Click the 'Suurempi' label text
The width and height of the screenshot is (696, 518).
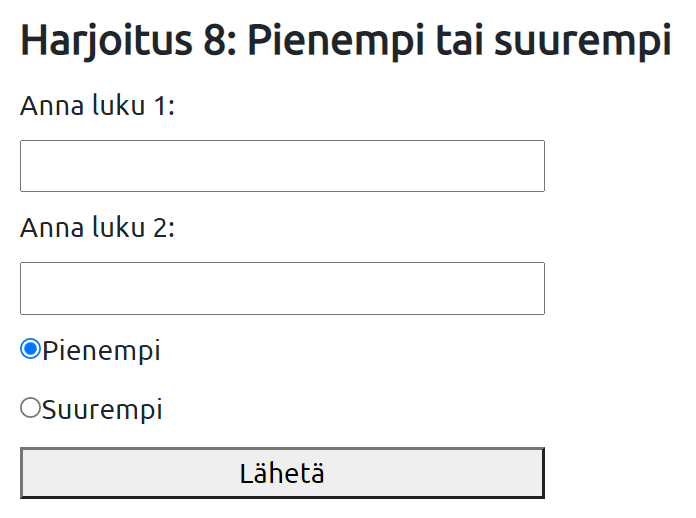point(102,410)
